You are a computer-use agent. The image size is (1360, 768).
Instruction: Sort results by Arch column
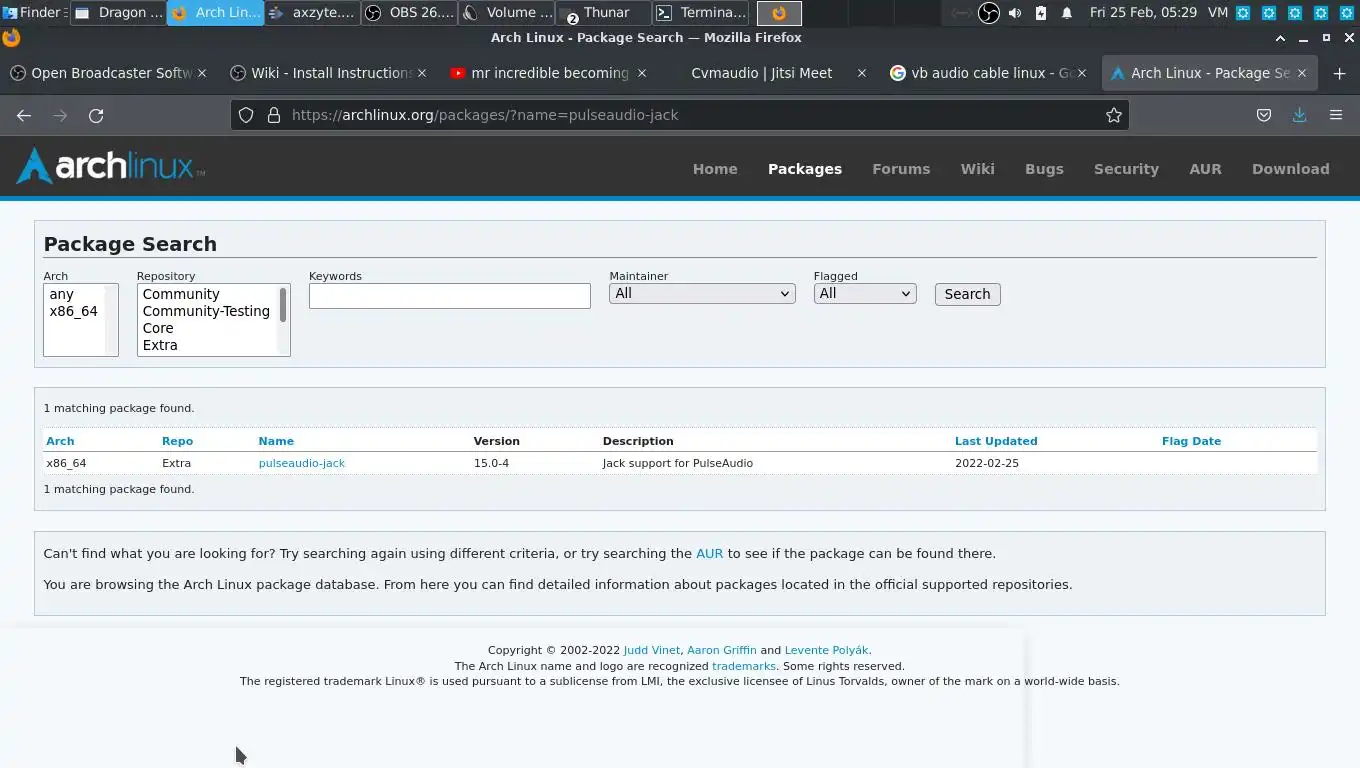tap(60, 441)
